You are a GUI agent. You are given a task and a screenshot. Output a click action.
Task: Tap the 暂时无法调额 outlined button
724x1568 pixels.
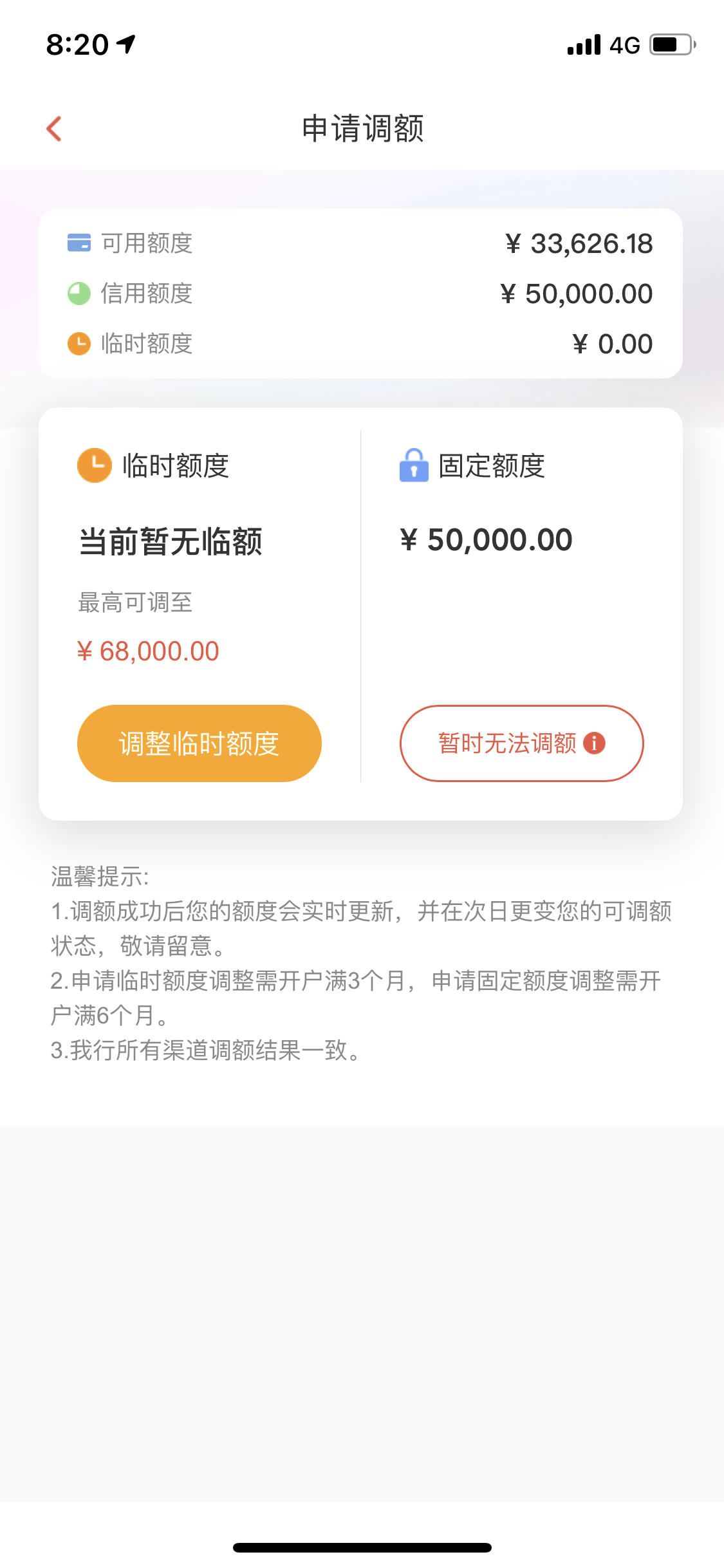522,743
